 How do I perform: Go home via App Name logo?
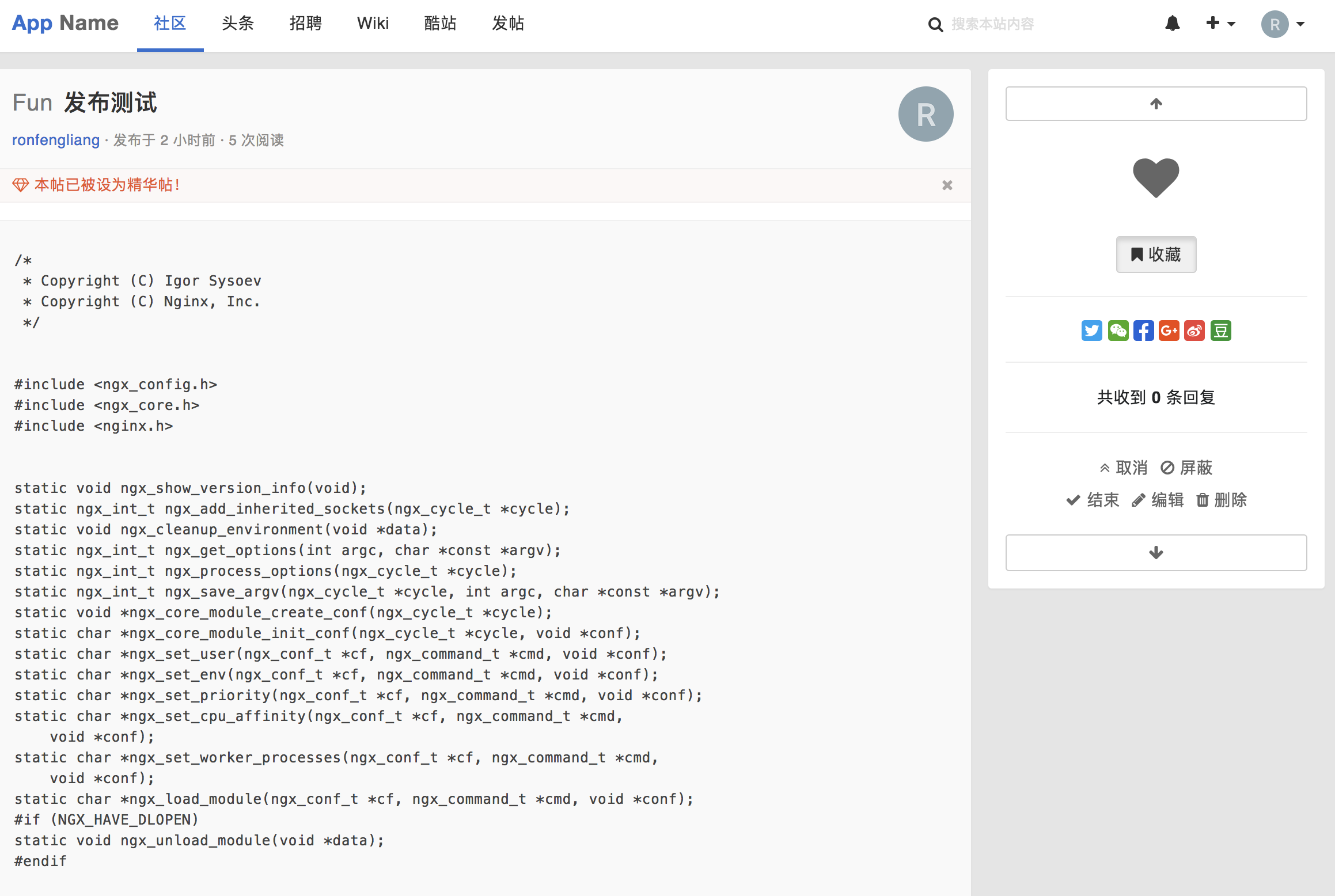(x=65, y=23)
